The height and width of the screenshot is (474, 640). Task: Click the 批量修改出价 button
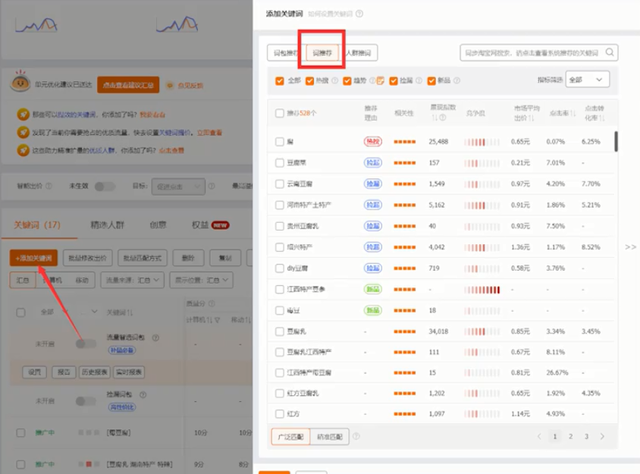pyautogui.click(x=87, y=258)
